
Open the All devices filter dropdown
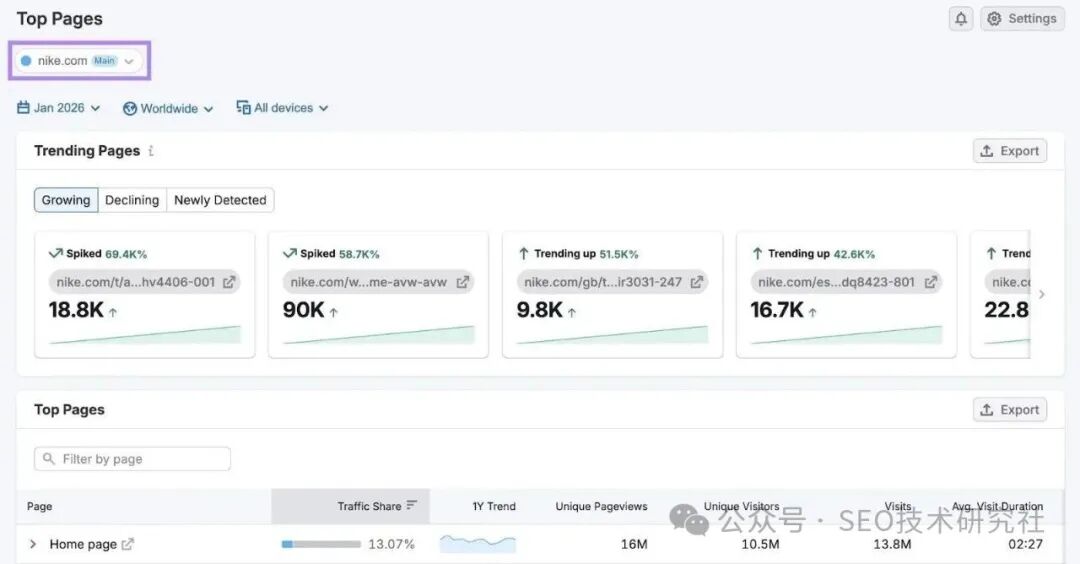(x=282, y=108)
